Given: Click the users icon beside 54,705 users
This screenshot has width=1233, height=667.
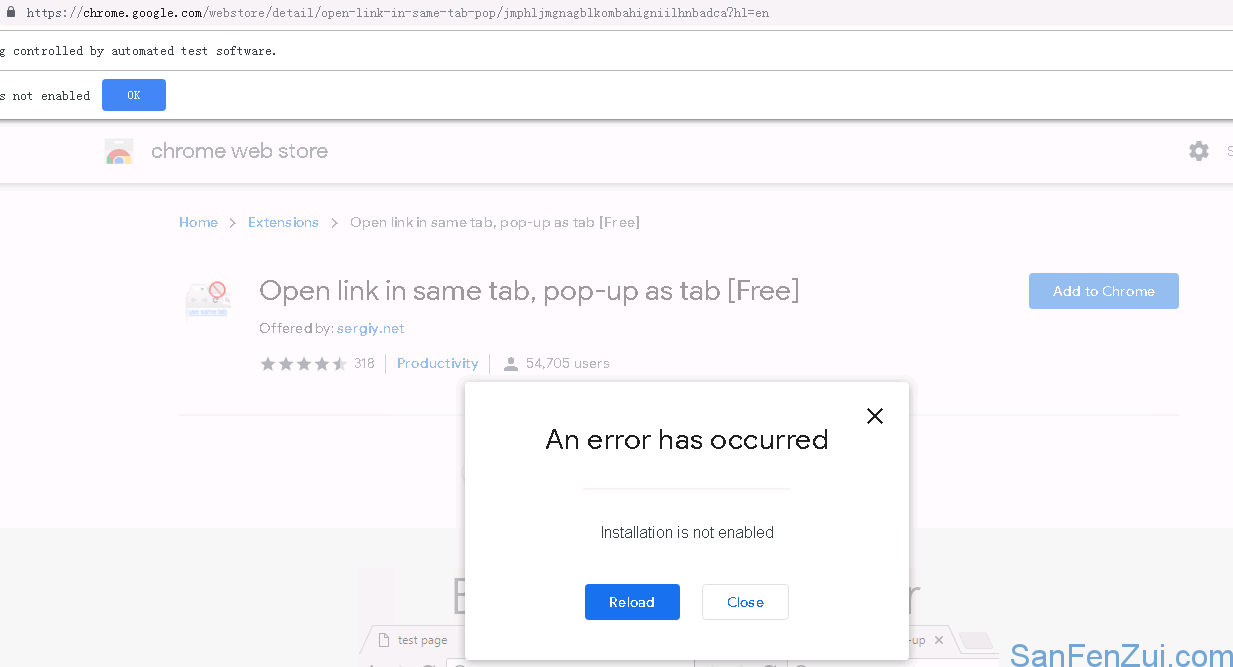Looking at the screenshot, I should [x=511, y=364].
